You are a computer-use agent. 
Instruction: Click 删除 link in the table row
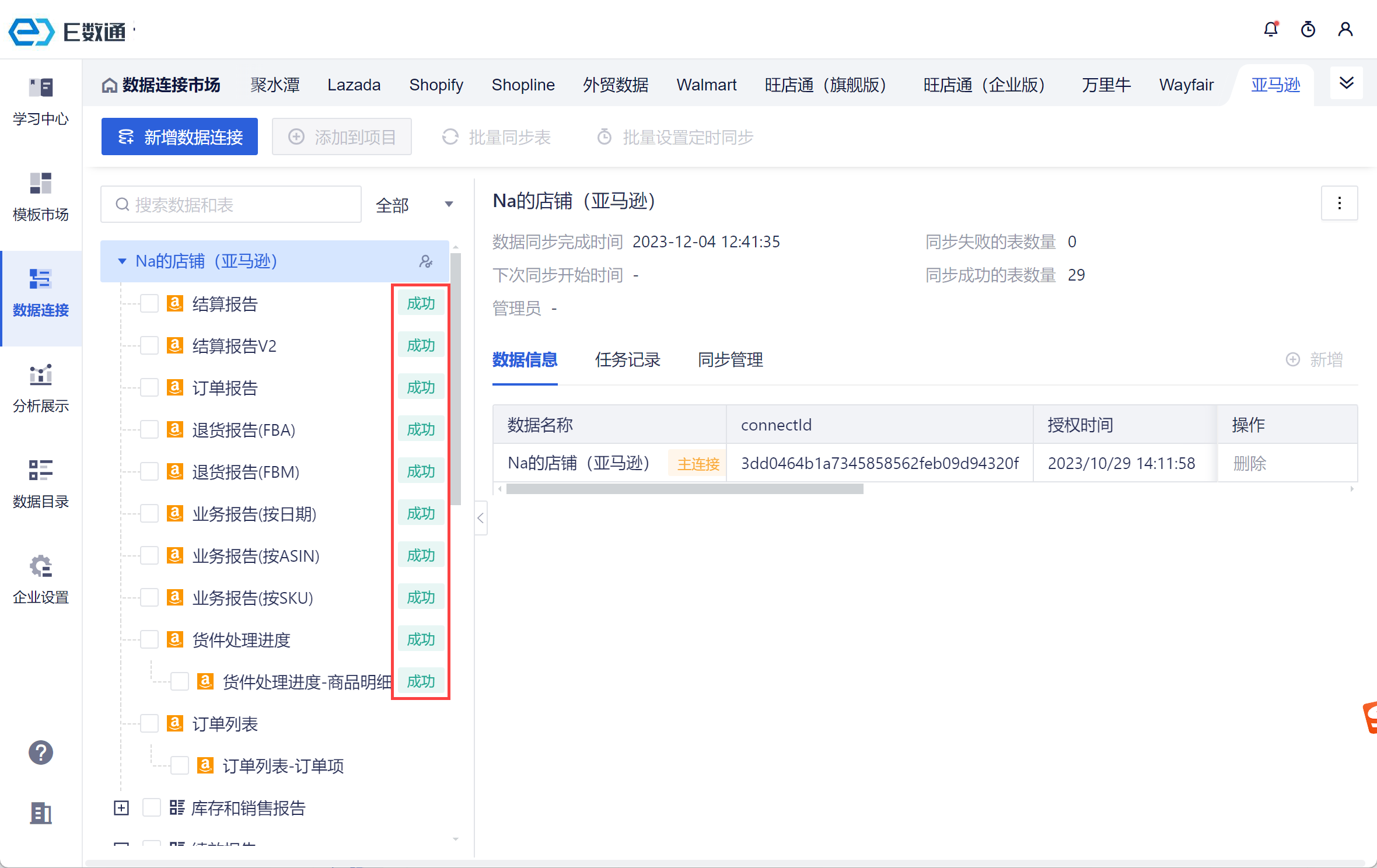pos(1249,463)
